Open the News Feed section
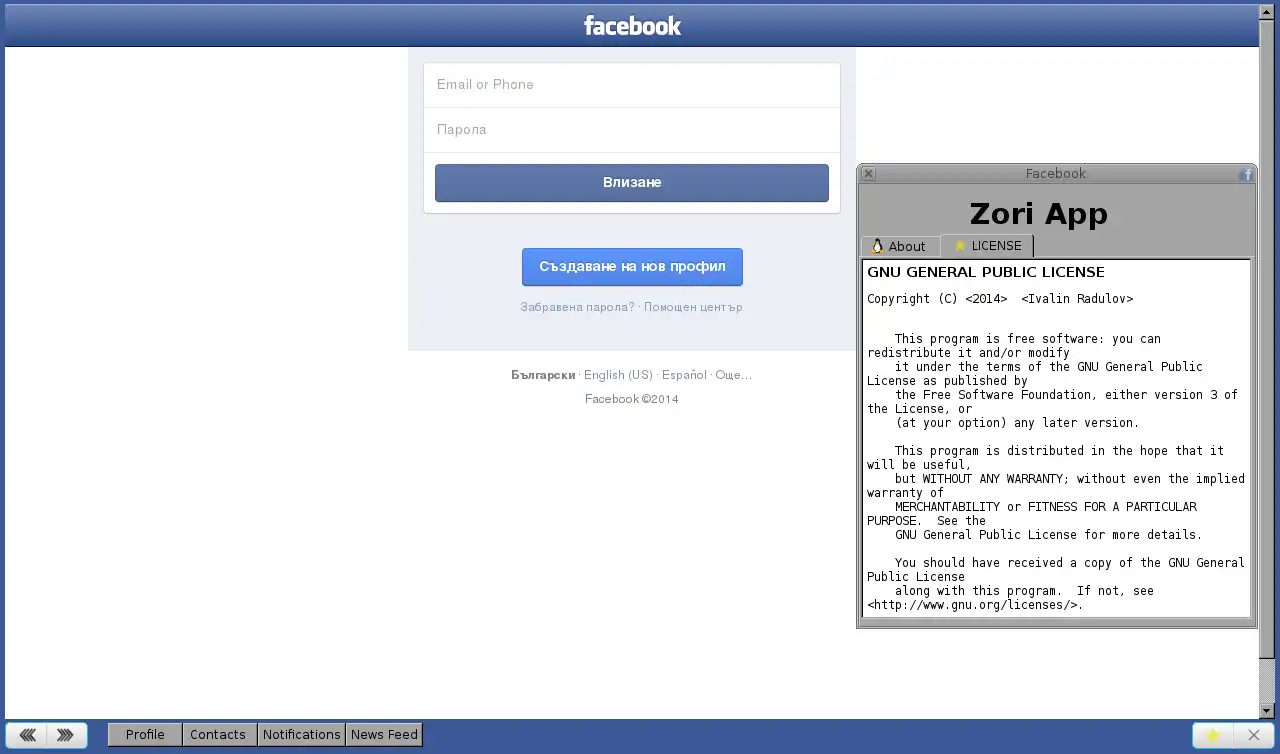Screen dimensions: 1280x754 [384, 735]
